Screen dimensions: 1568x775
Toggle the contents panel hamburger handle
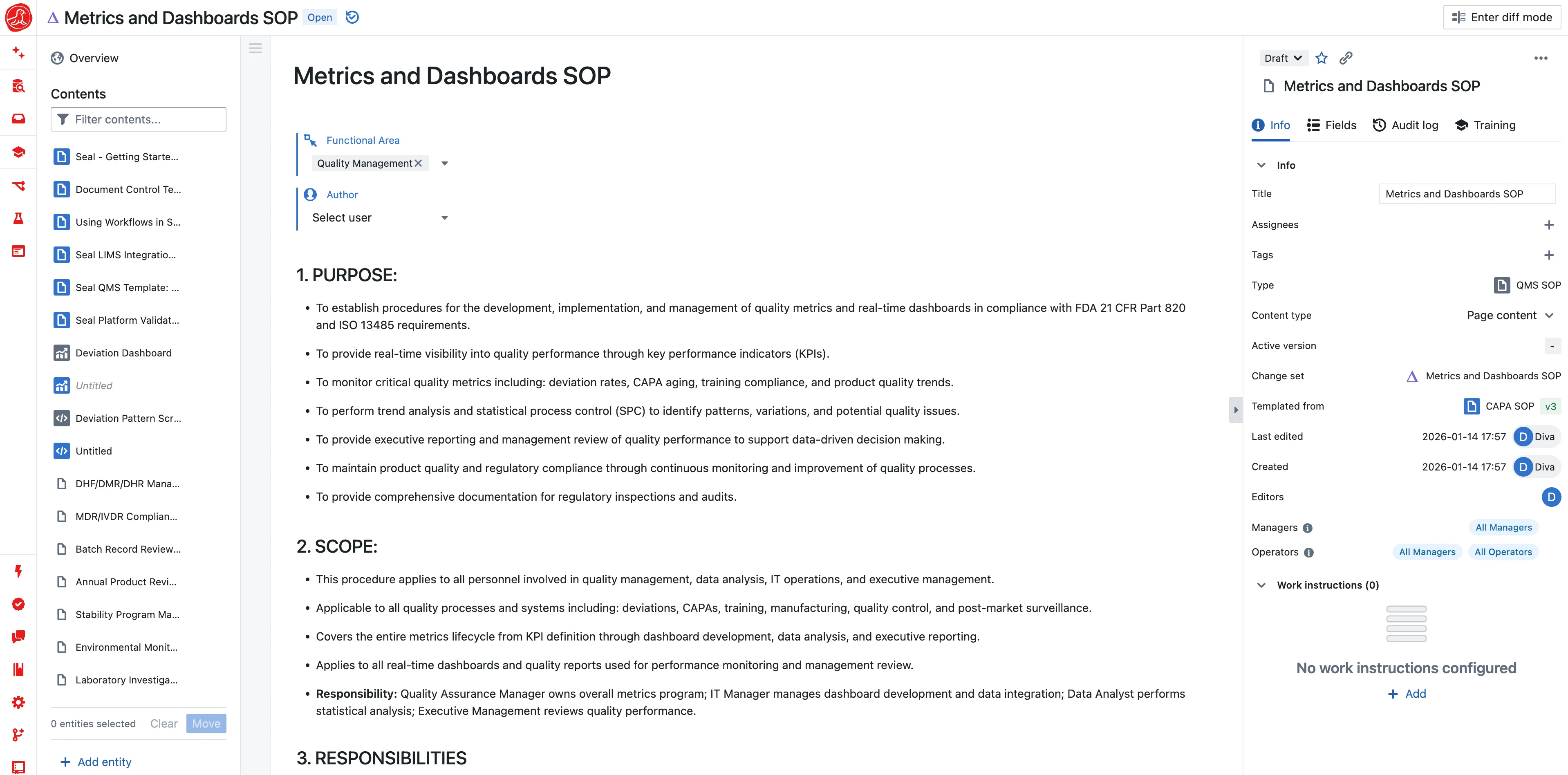tap(255, 48)
